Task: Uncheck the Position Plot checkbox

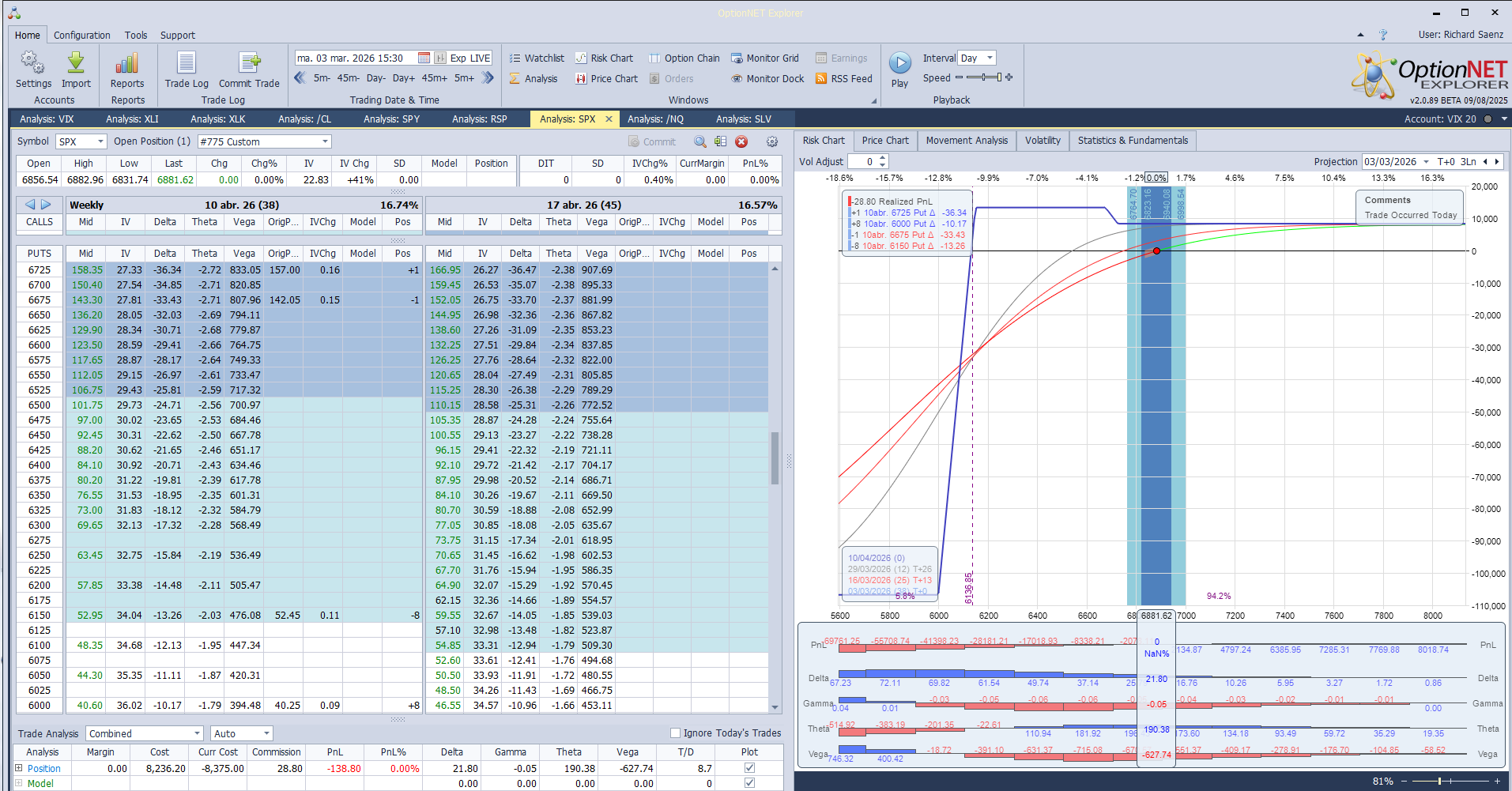Action: pos(749,768)
